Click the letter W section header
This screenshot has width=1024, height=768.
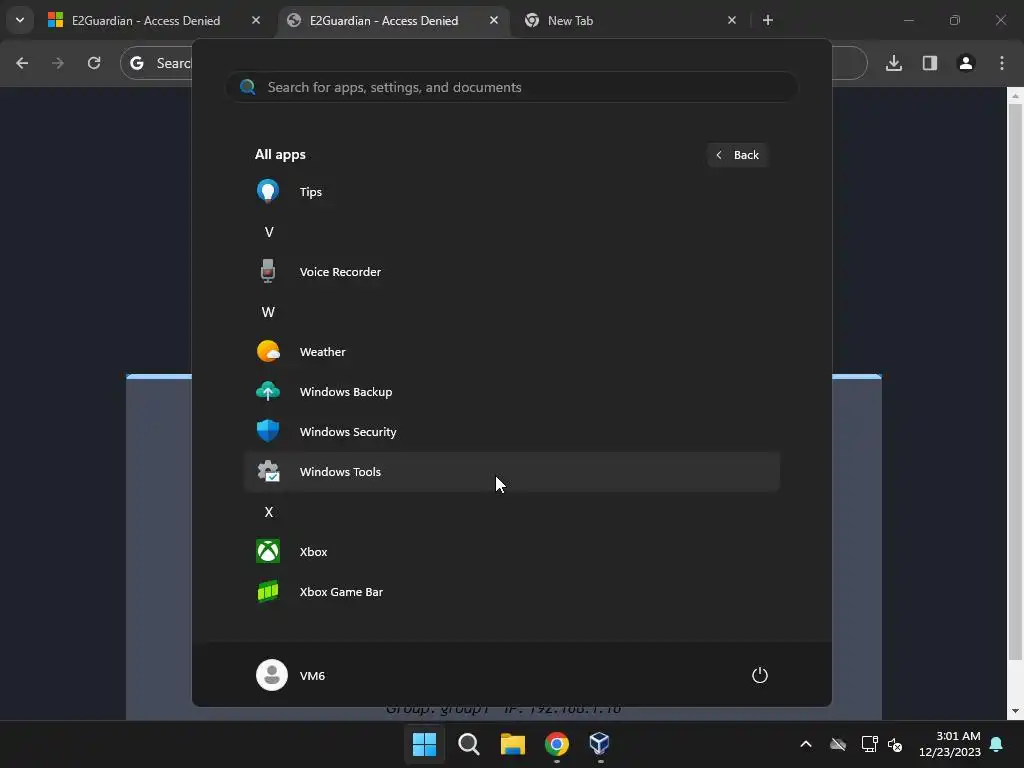point(268,312)
